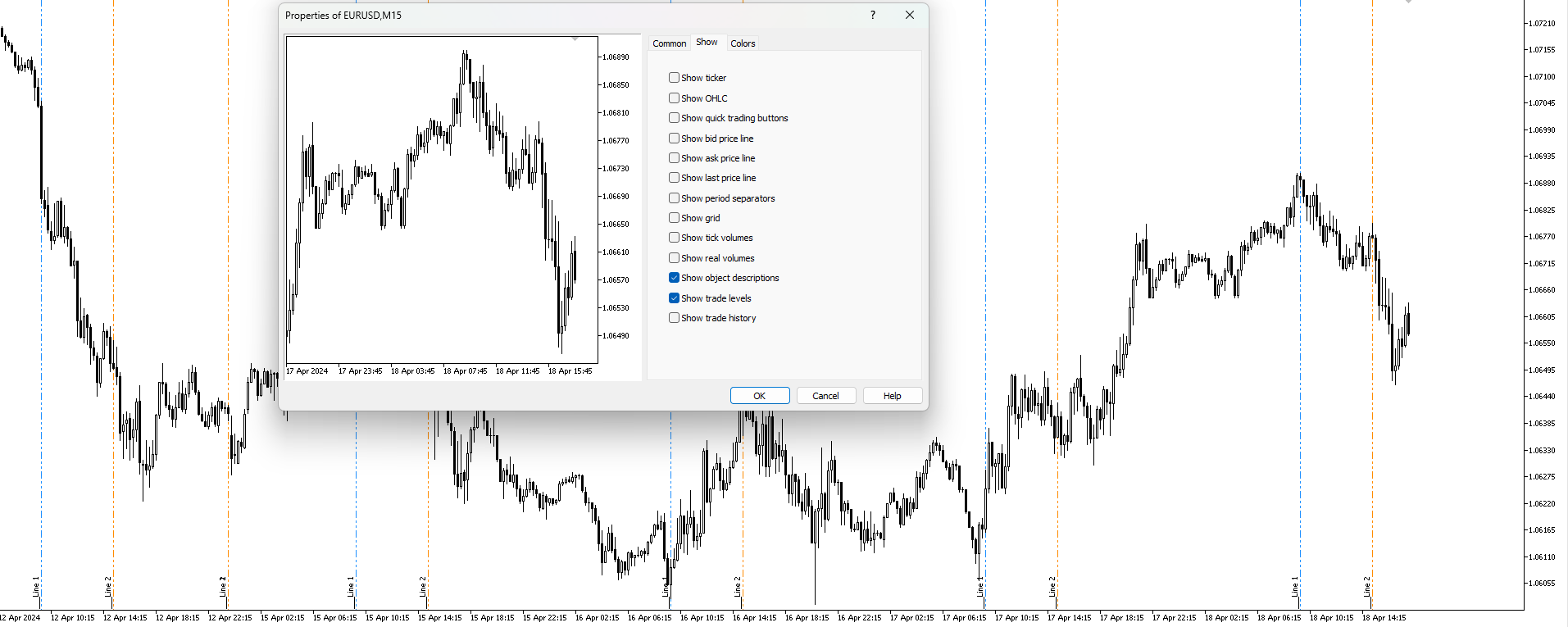
Task: Toggle Show last price line checkbox
Action: pos(674,178)
